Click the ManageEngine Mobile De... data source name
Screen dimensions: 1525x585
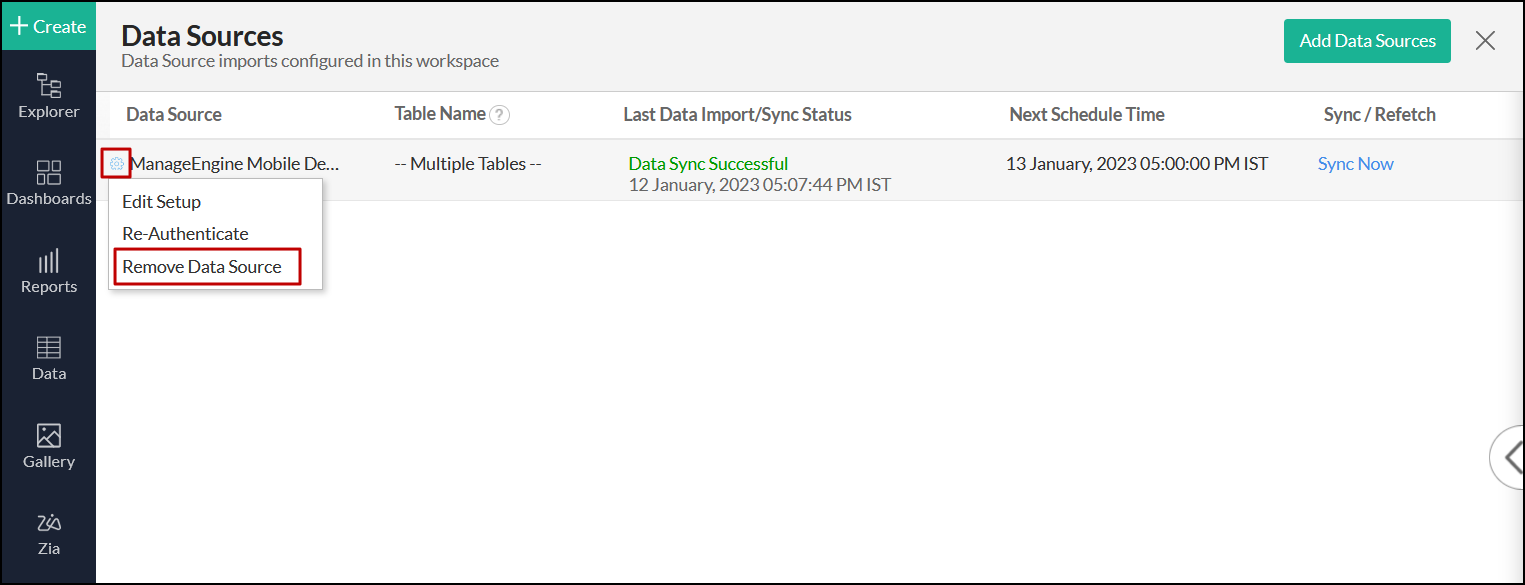[x=235, y=164]
